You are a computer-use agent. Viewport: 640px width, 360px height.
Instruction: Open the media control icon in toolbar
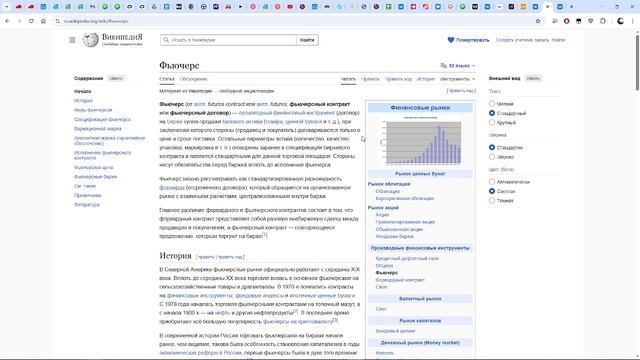click(x=554, y=21)
